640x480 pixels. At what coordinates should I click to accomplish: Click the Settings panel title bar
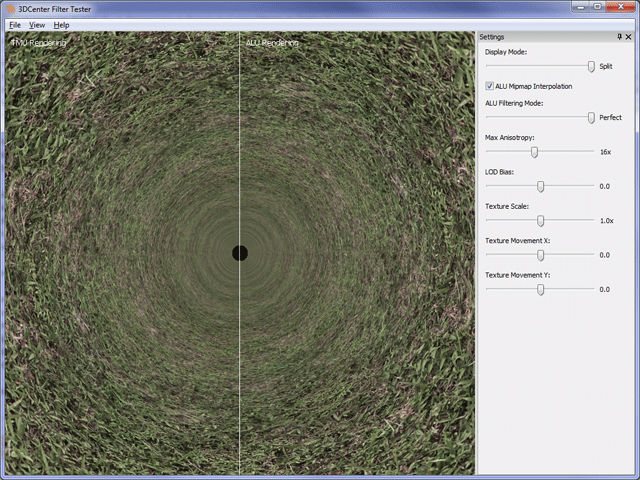pyautogui.click(x=545, y=37)
